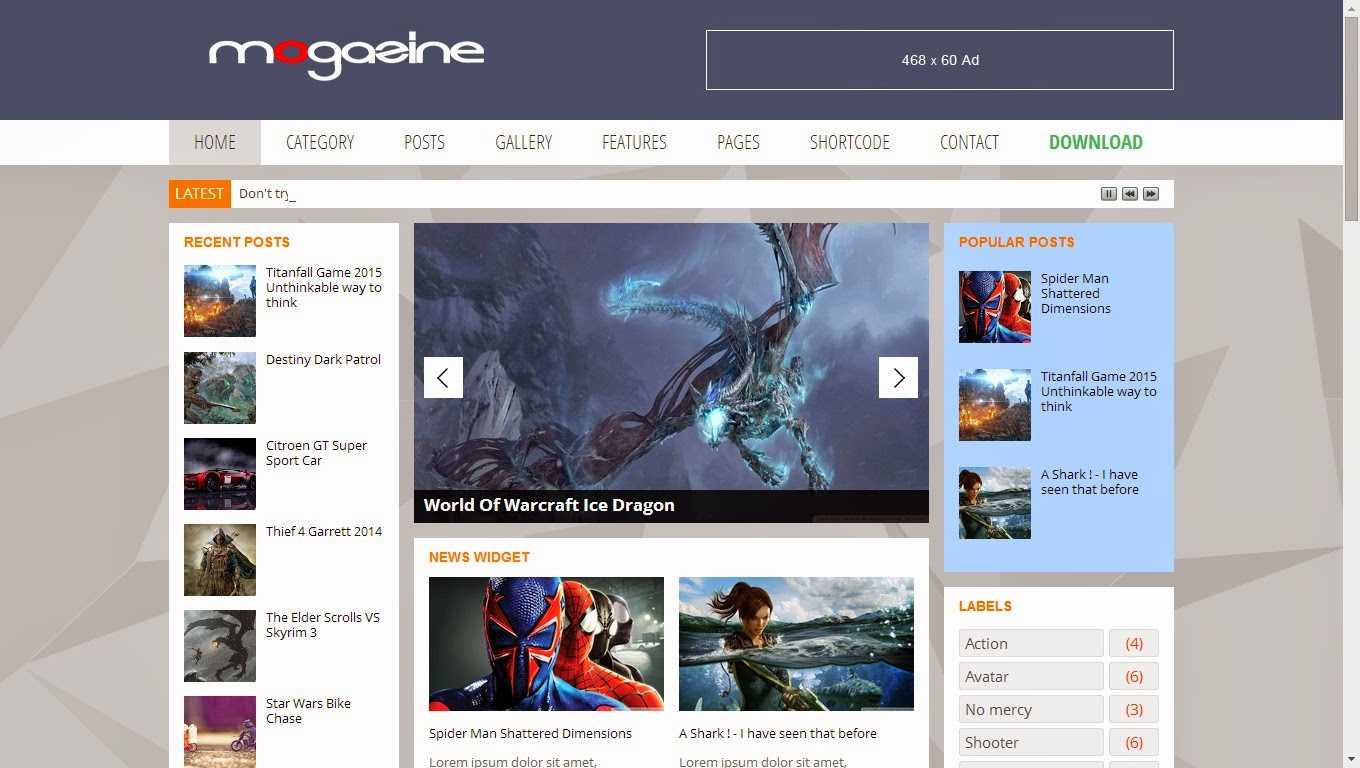Select the No mercy label

[x=1031, y=709]
